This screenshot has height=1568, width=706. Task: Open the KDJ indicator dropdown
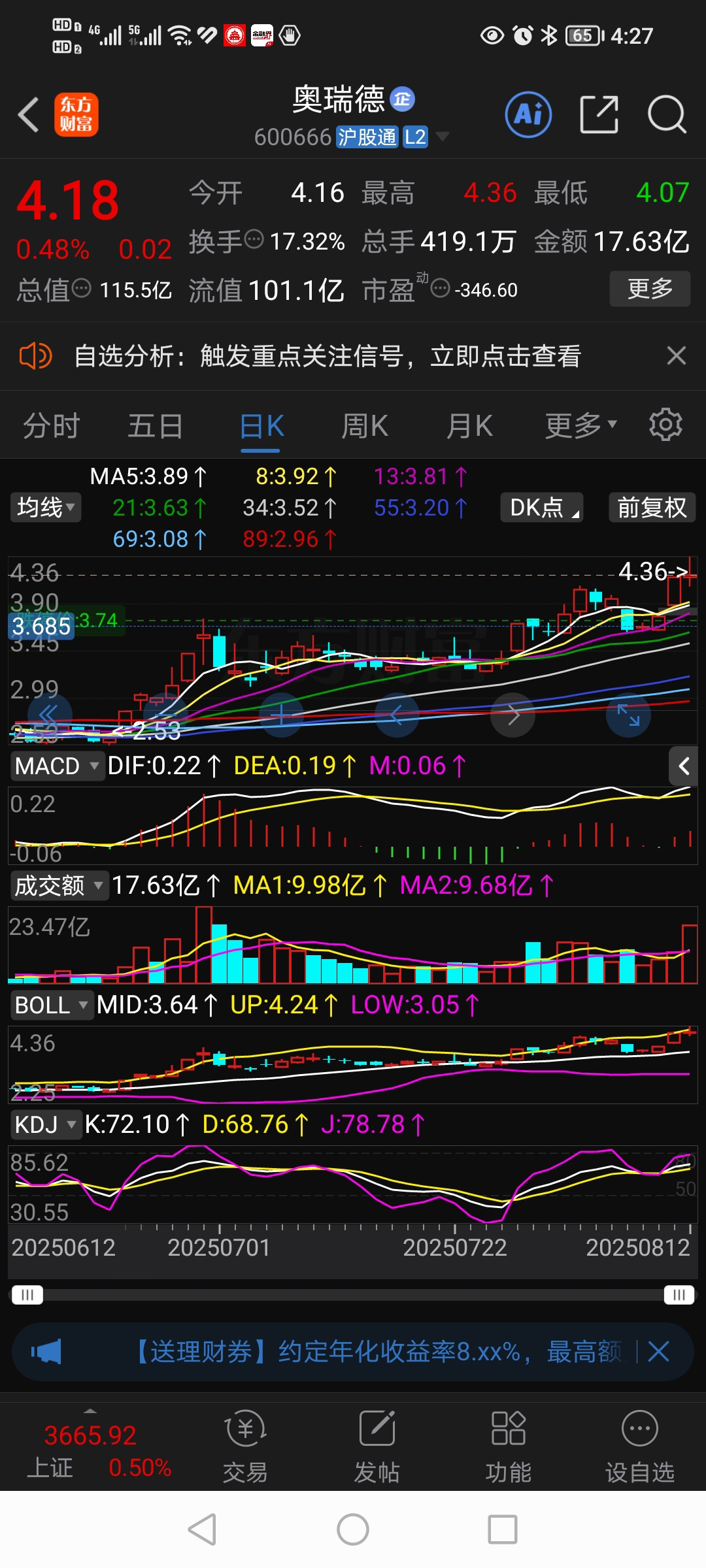[x=46, y=1124]
